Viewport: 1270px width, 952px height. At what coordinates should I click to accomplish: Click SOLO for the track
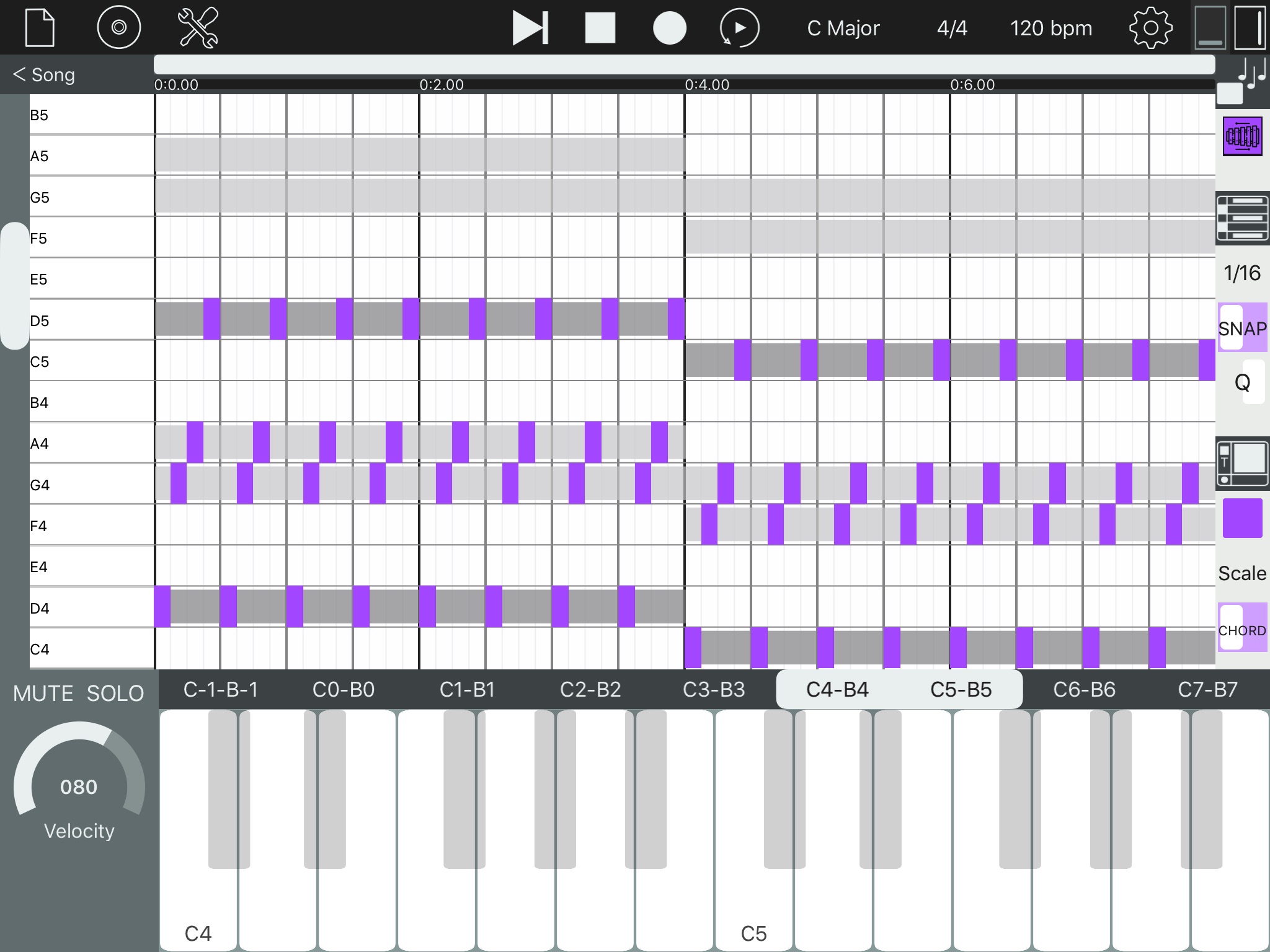pyautogui.click(x=115, y=693)
